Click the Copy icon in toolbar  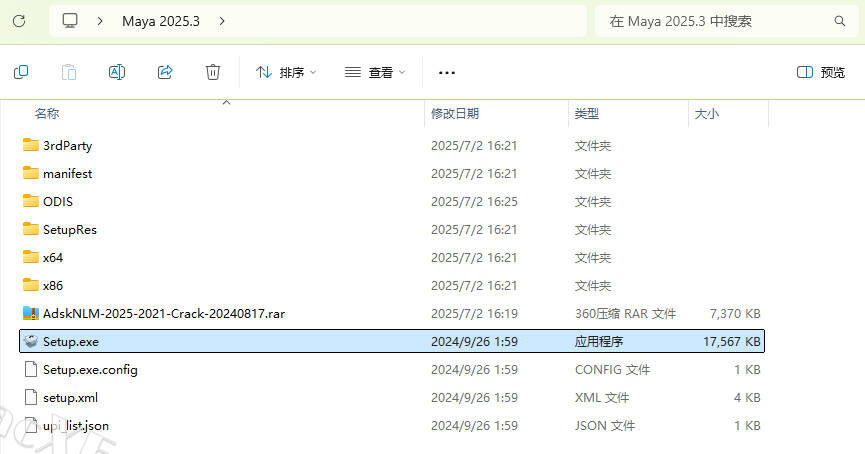[x=21, y=72]
